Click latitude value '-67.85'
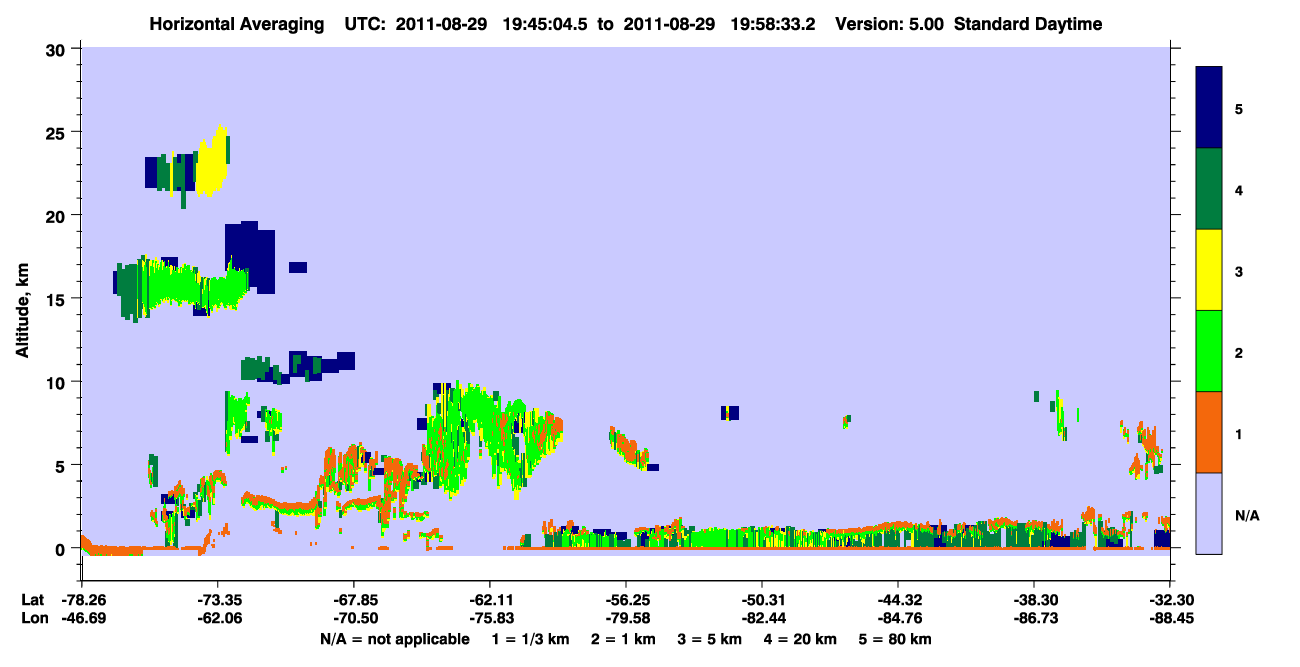1300x667 pixels. click(x=354, y=600)
